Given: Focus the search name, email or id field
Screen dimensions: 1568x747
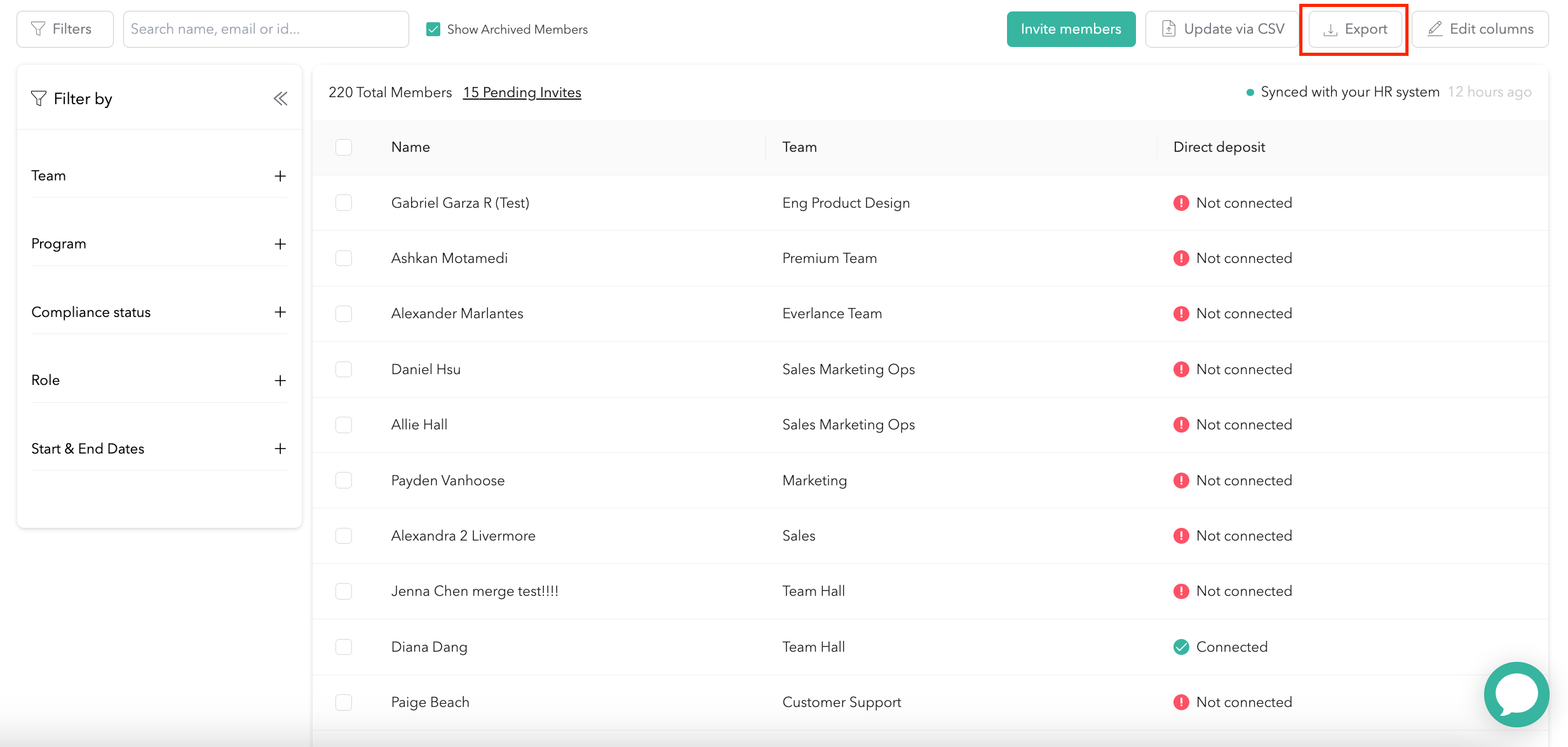Looking at the screenshot, I should (266, 29).
